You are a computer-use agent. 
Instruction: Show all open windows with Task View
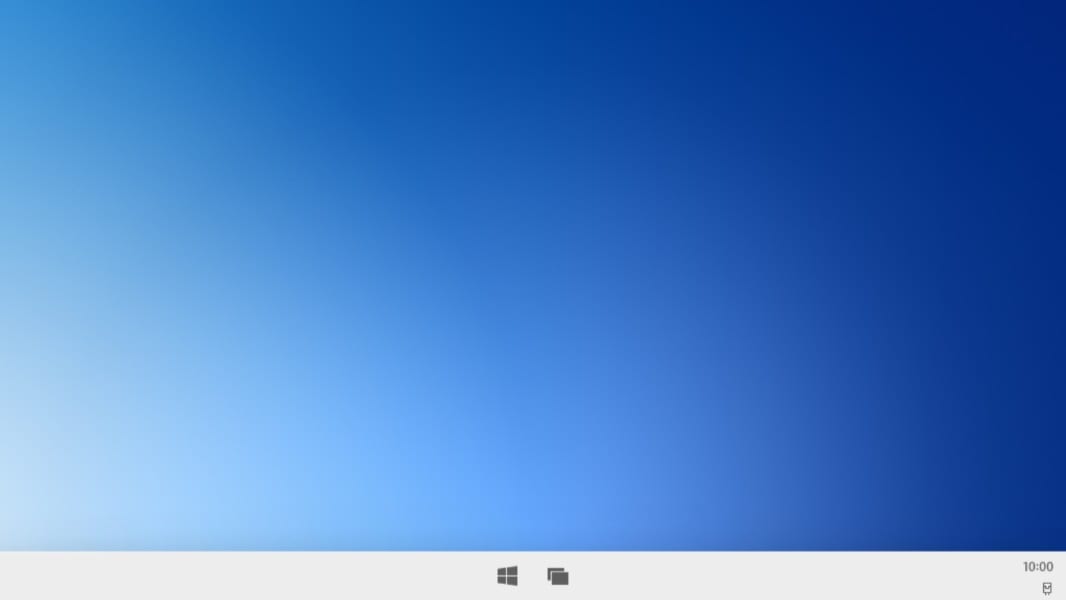(558, 576)
